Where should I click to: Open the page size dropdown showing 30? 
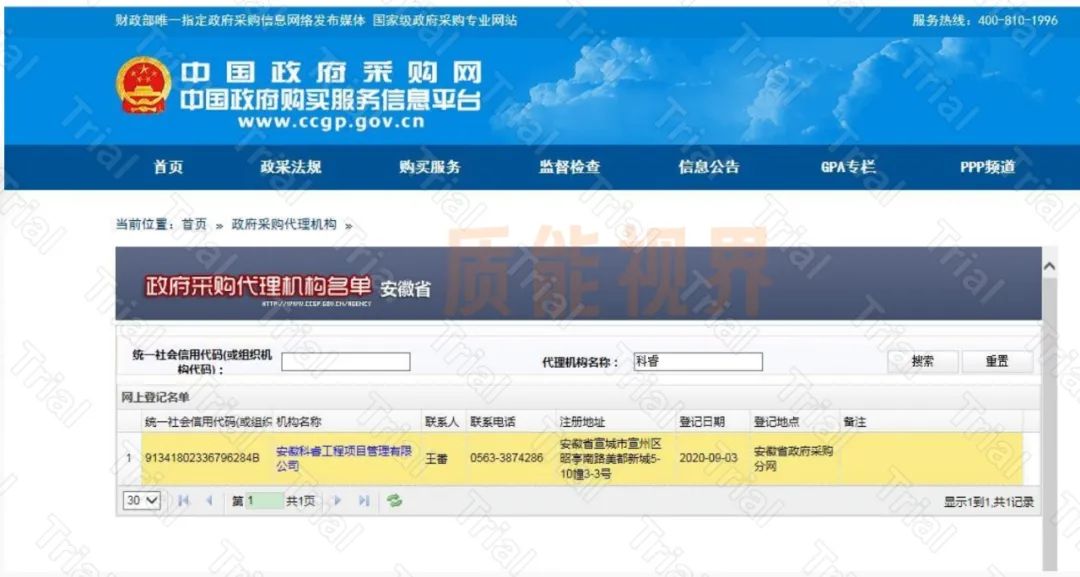tap(142, 501)
